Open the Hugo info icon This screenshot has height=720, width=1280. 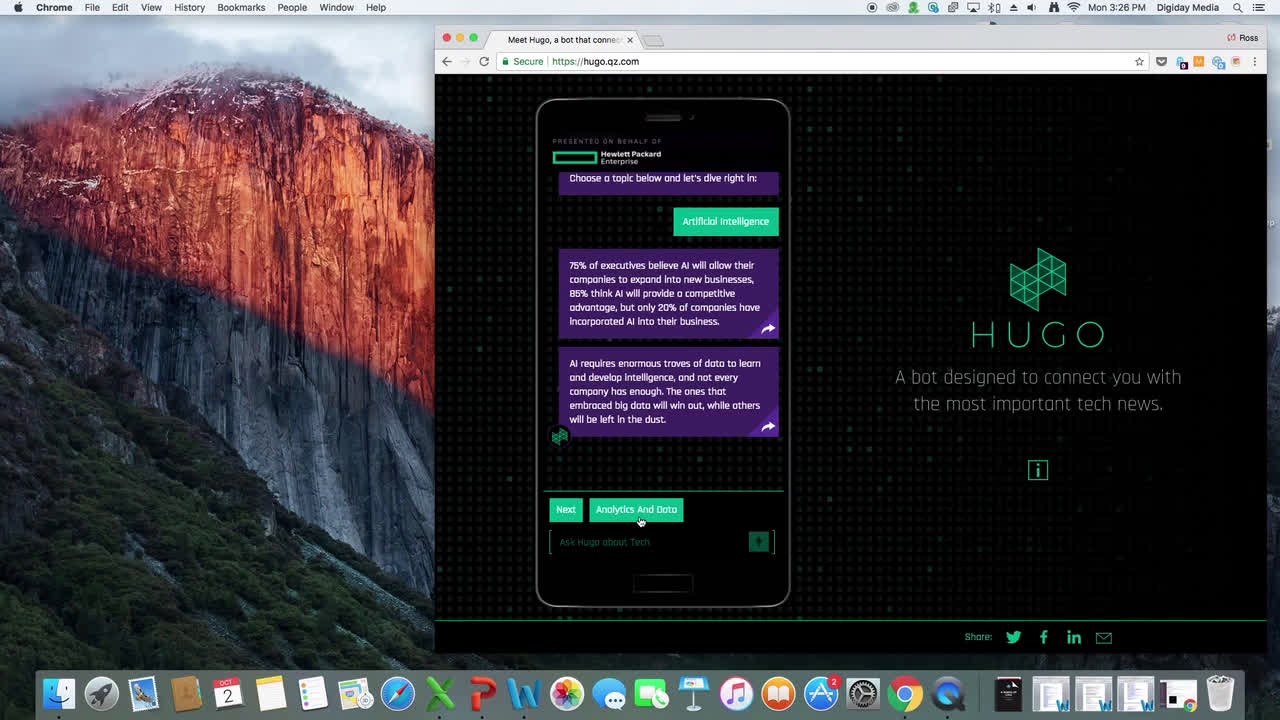click(x=1037, y=470)
